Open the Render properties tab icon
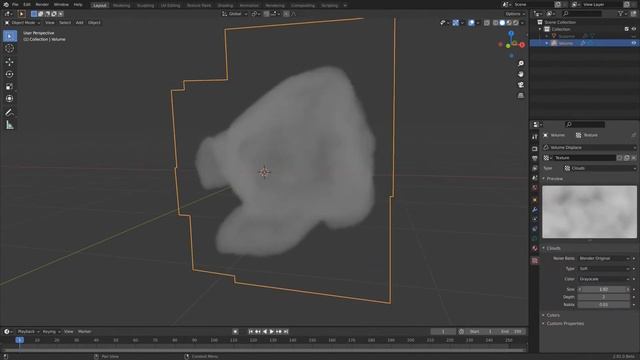 (x=535, y=149)
